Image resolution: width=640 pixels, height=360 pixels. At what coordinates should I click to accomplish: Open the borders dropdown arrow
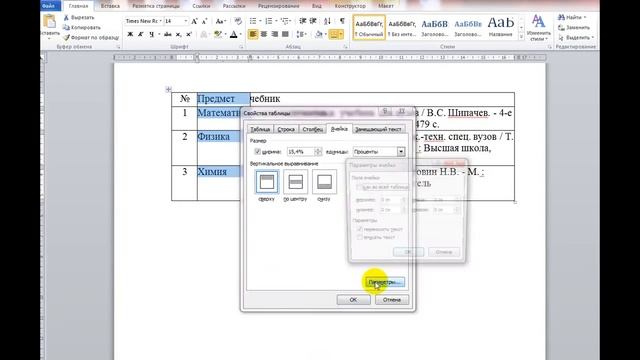(341, 34)
